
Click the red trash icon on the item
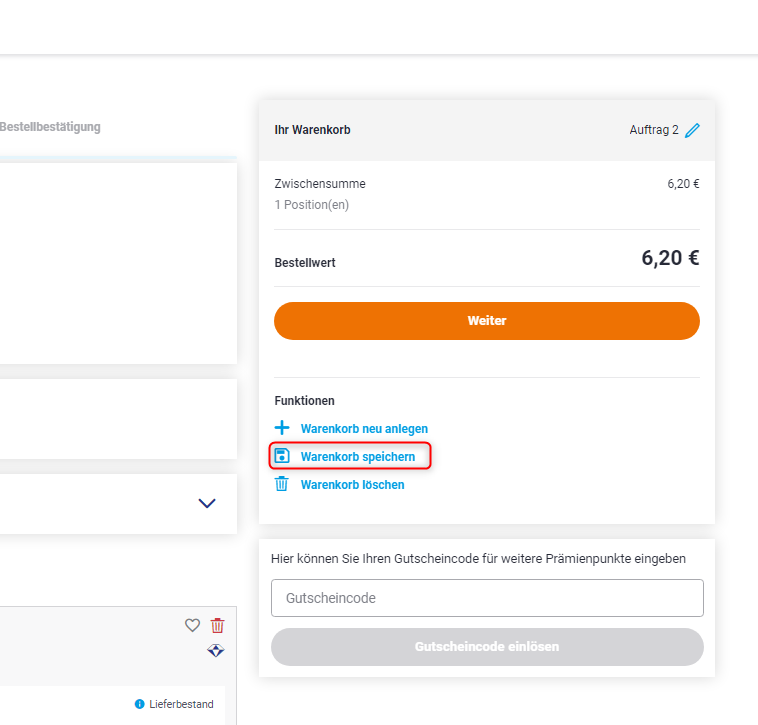(218, 625)
